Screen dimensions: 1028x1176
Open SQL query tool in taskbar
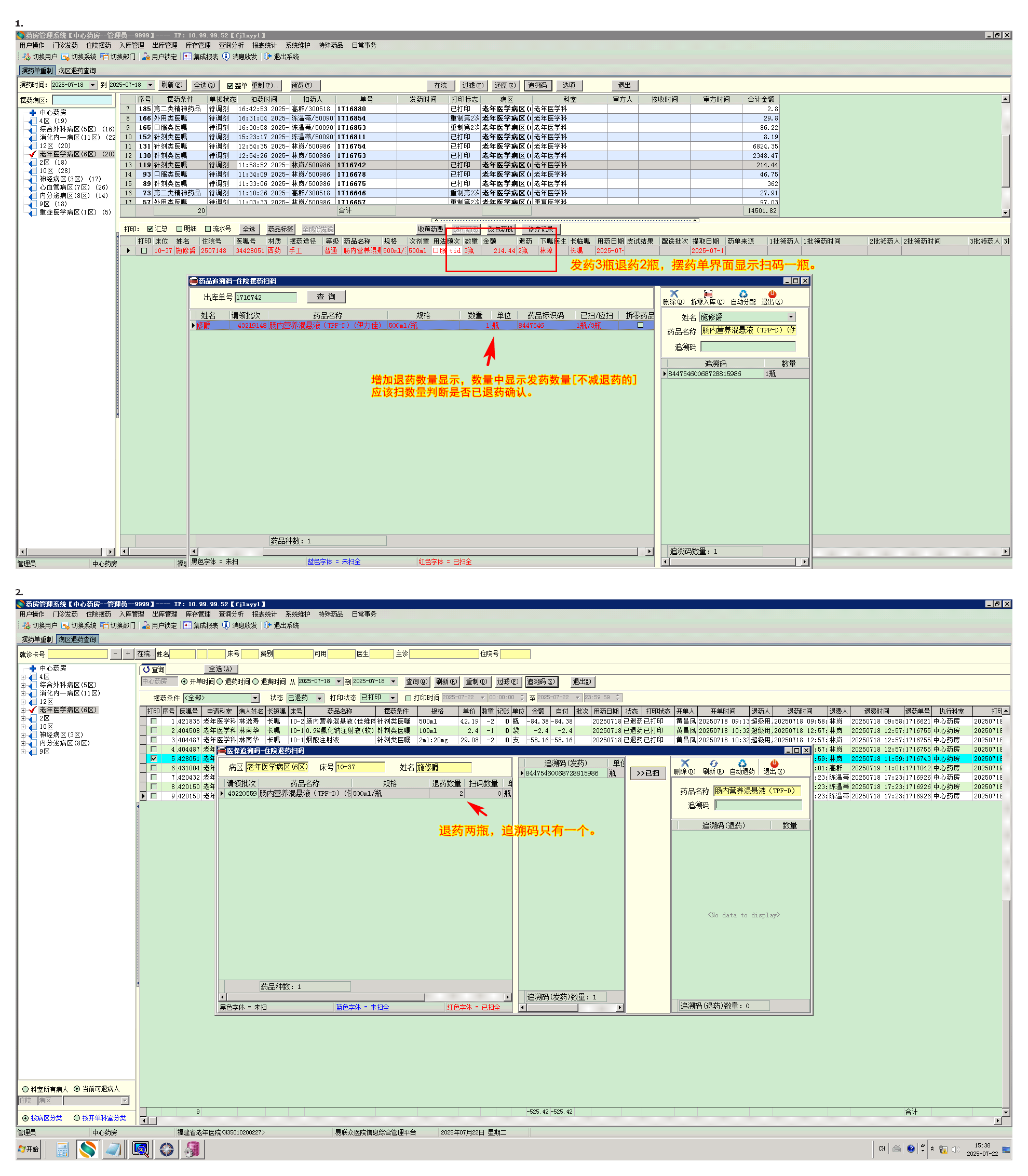(x=141, y=1150)
